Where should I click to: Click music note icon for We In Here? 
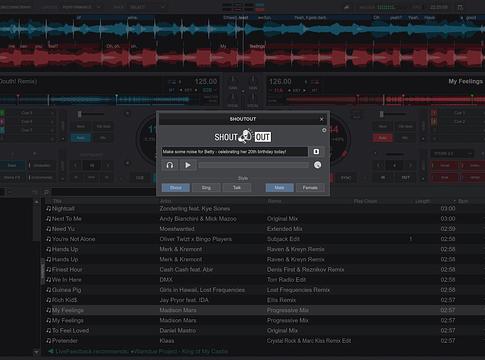[49, 280]
